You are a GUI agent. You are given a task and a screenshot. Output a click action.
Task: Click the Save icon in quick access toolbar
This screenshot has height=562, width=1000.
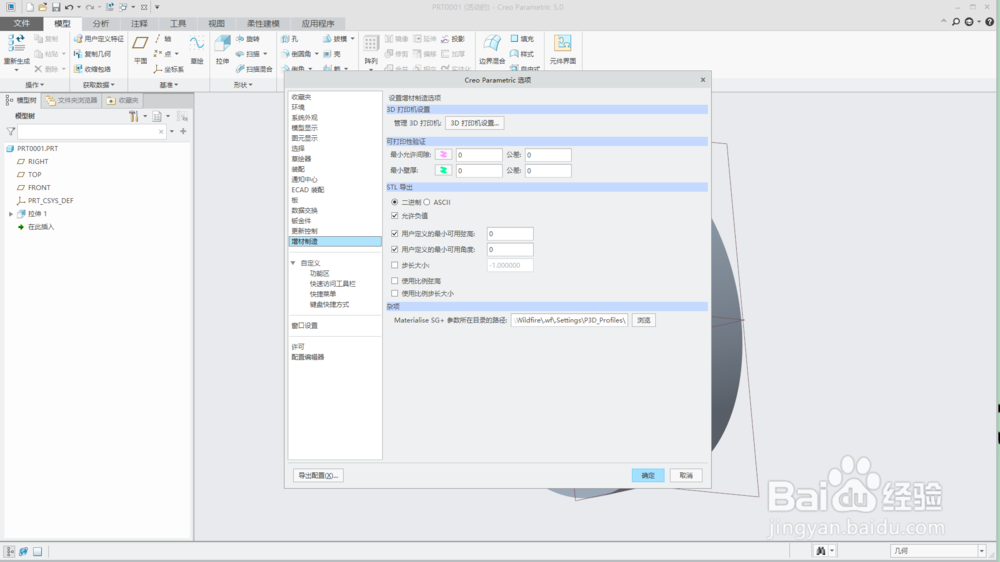click(x=56, y=7)
